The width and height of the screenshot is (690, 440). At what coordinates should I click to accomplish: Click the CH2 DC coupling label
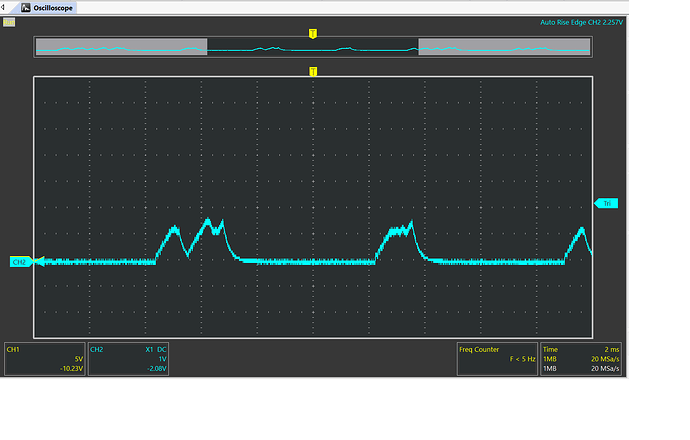coord(161,349)
